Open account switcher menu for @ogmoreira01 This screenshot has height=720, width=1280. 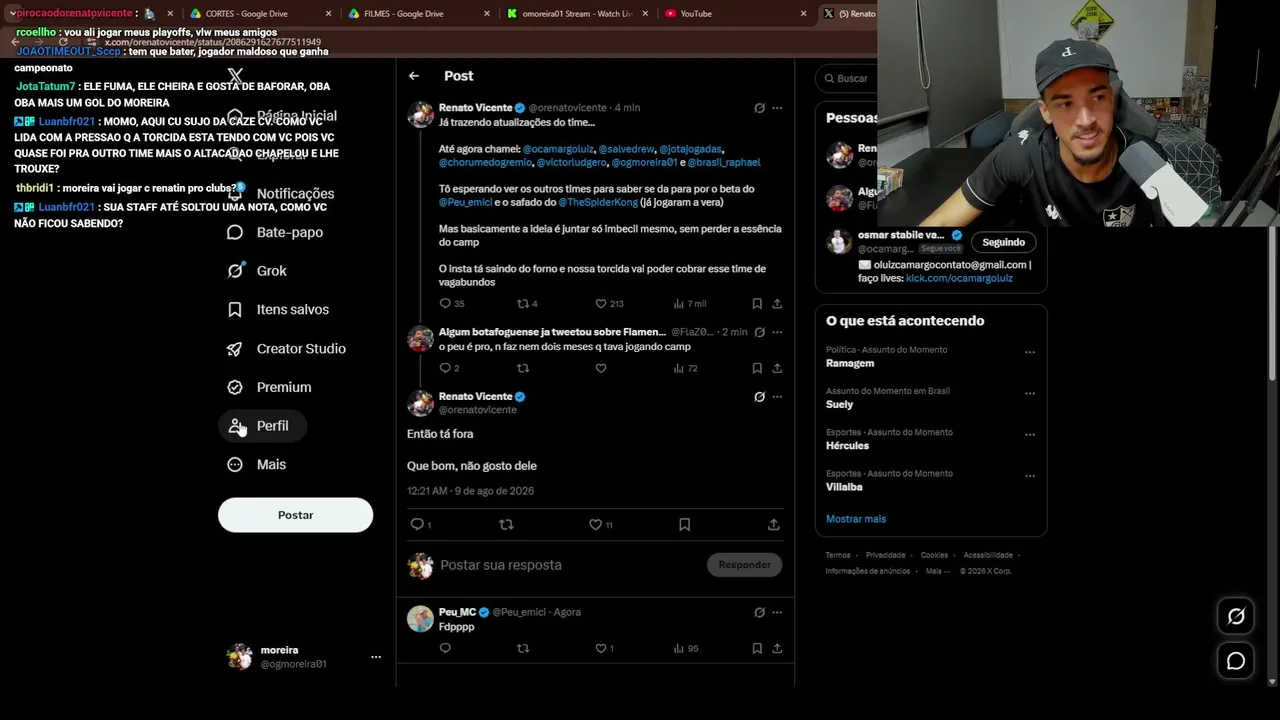pos(376,657)
